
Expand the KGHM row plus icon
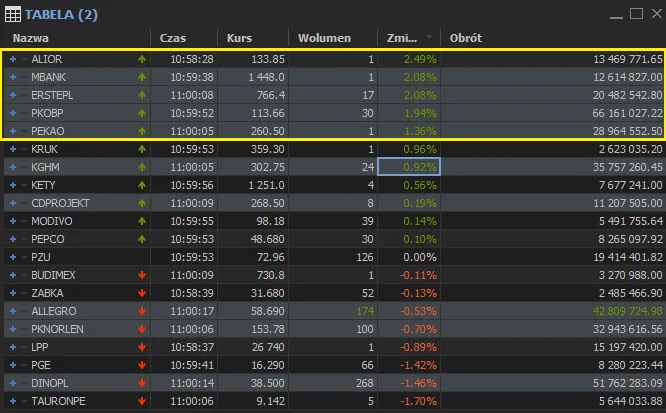click(13, 167)
